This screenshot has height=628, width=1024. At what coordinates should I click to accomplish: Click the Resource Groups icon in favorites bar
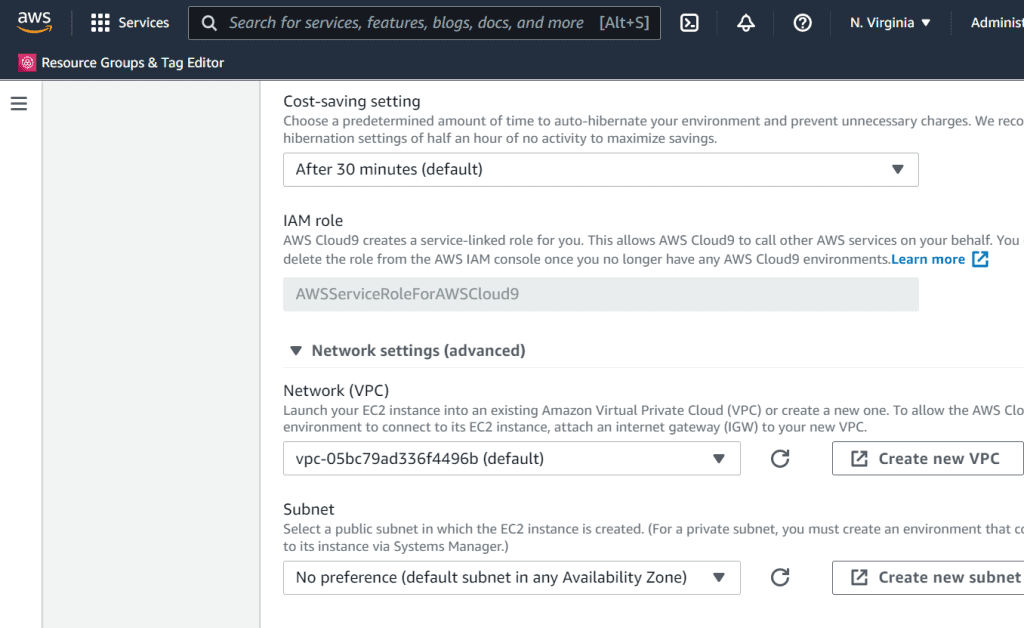(x=27, y=63)
